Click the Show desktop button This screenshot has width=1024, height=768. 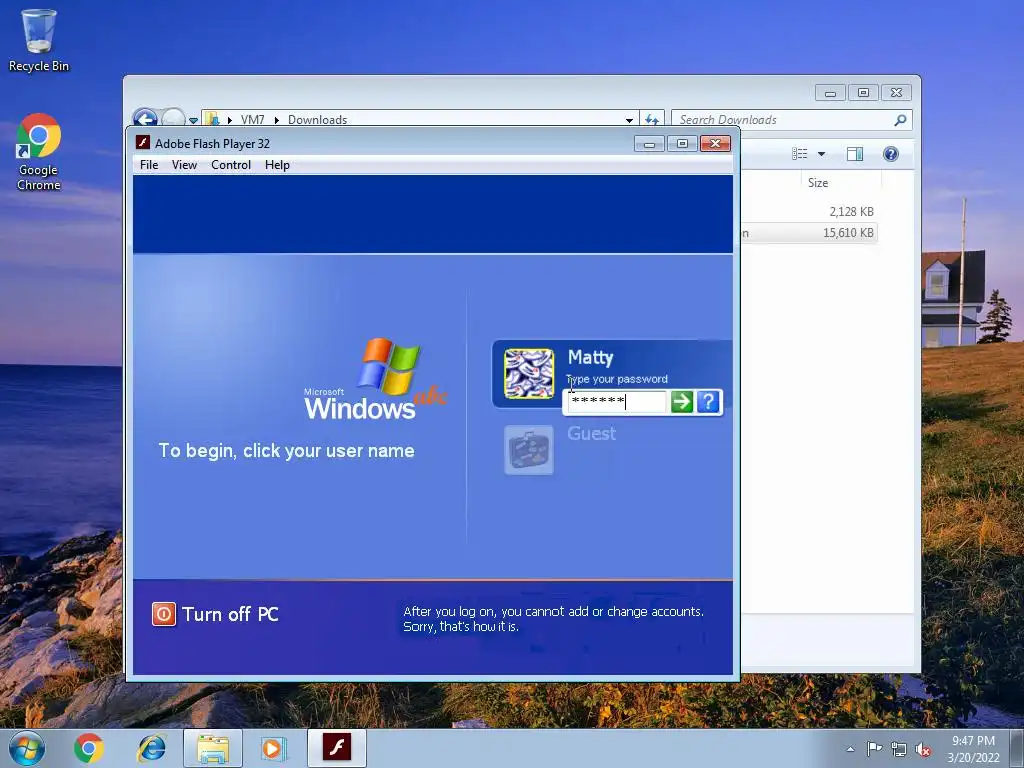1017,748
